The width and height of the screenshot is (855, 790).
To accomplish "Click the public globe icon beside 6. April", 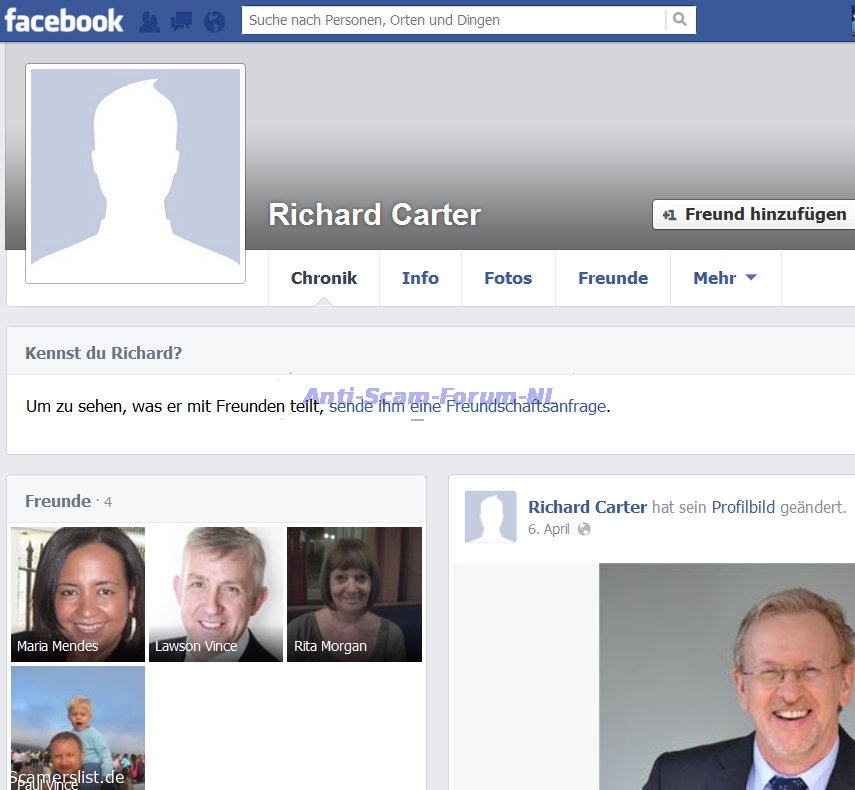I will pyautogui.click(x=584, y=529).
